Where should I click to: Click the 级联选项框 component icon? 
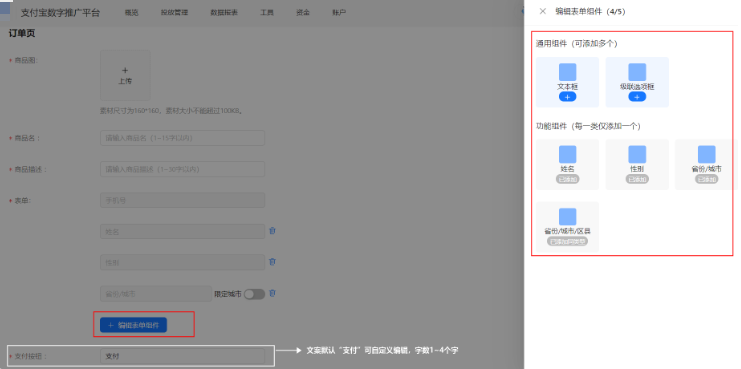pyautogui.click(x=637, y=72)
